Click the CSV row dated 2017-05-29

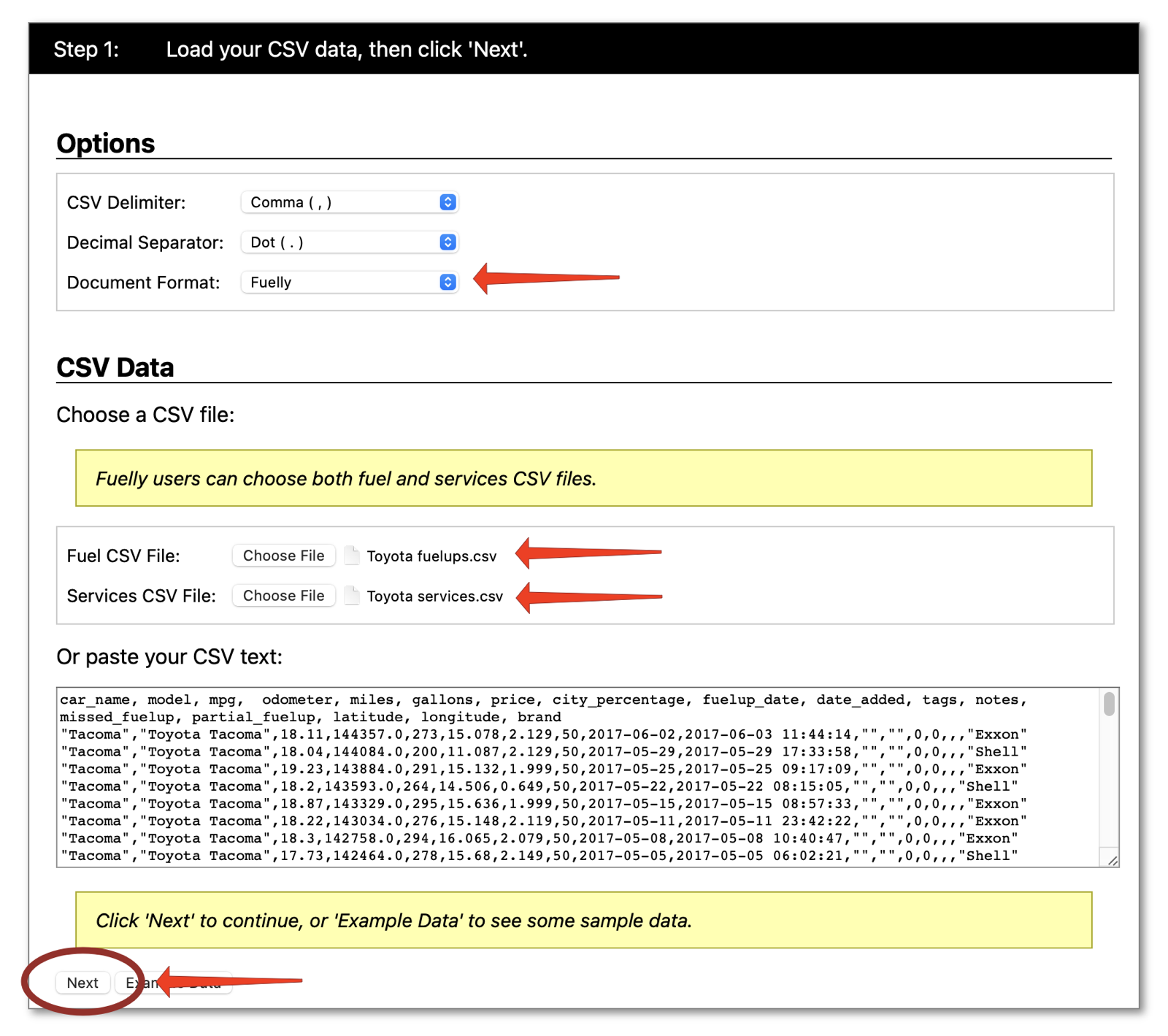(544, 752)
